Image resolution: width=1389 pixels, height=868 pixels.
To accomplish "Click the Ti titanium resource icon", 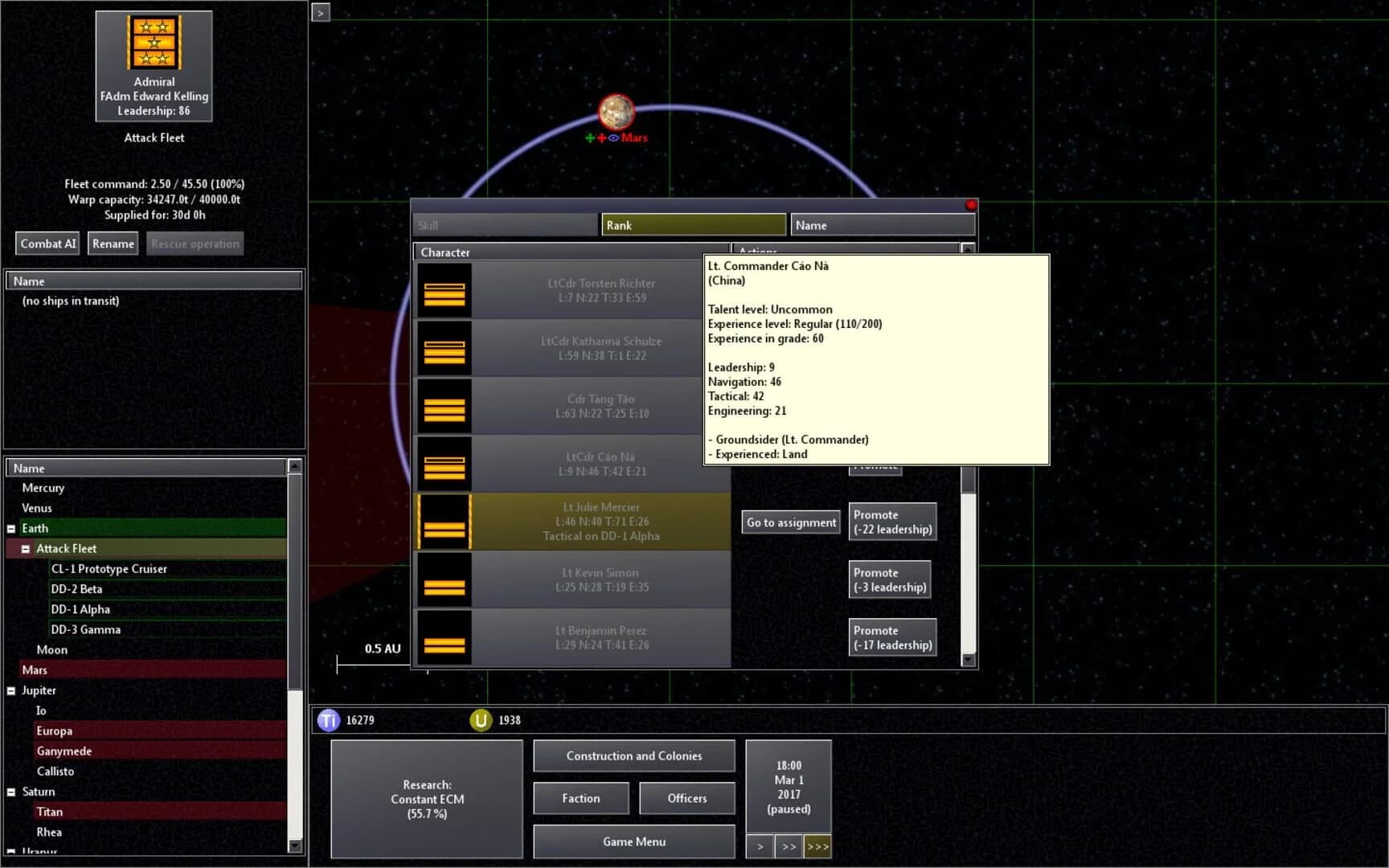I will 328,720.
